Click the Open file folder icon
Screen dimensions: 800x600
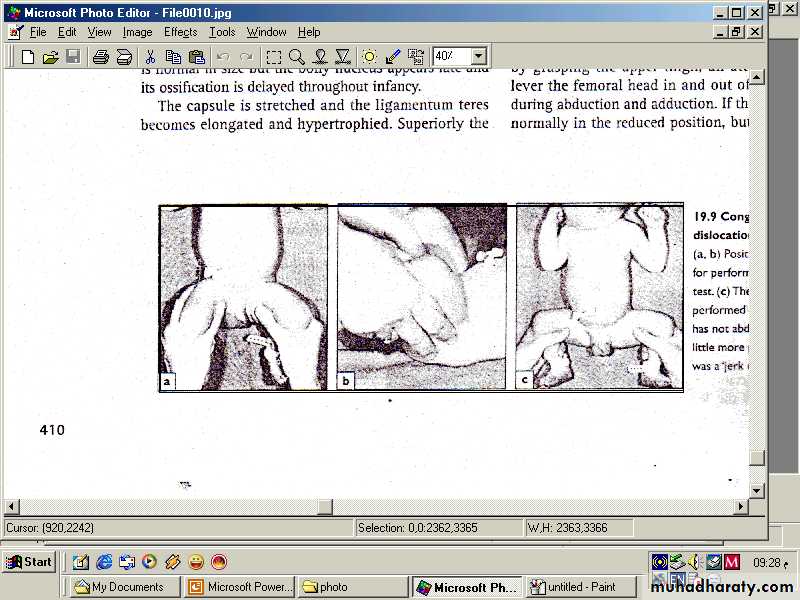pyautogui.click(x=50, y=57)
